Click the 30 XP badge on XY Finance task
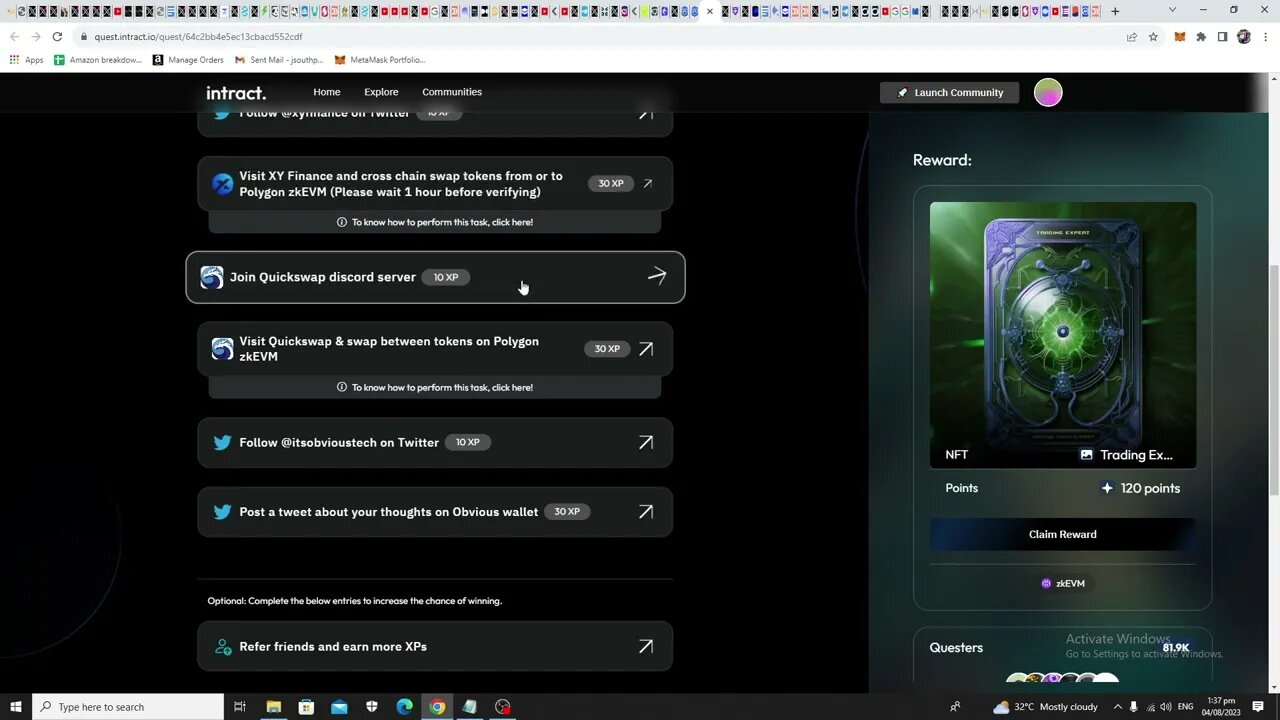This screenshot has width=1280, height=720. coord(610,184)
